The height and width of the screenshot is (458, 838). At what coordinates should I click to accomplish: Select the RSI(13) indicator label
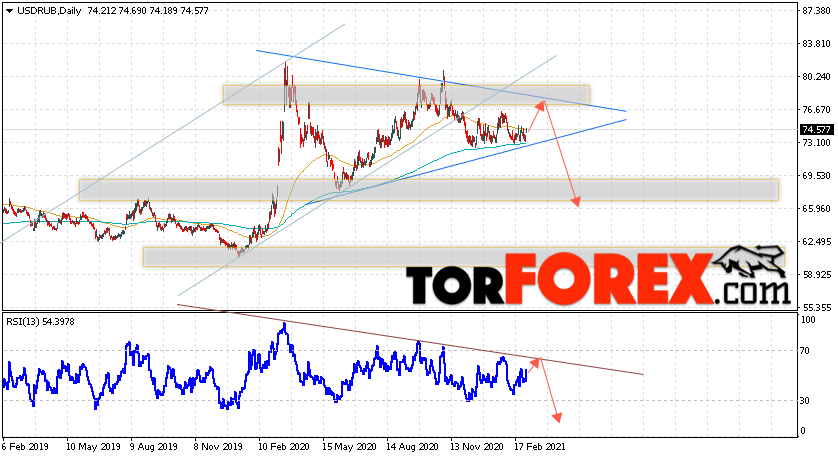(41, 322)
